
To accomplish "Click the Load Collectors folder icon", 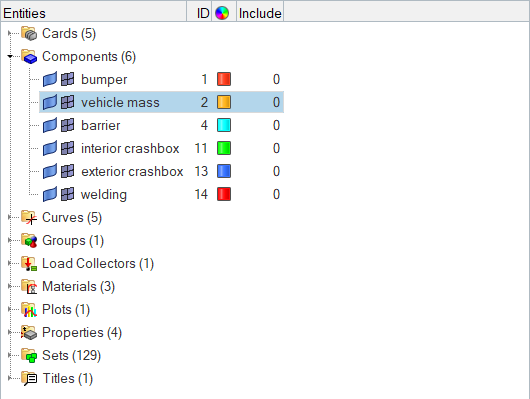I will point(29,263).
